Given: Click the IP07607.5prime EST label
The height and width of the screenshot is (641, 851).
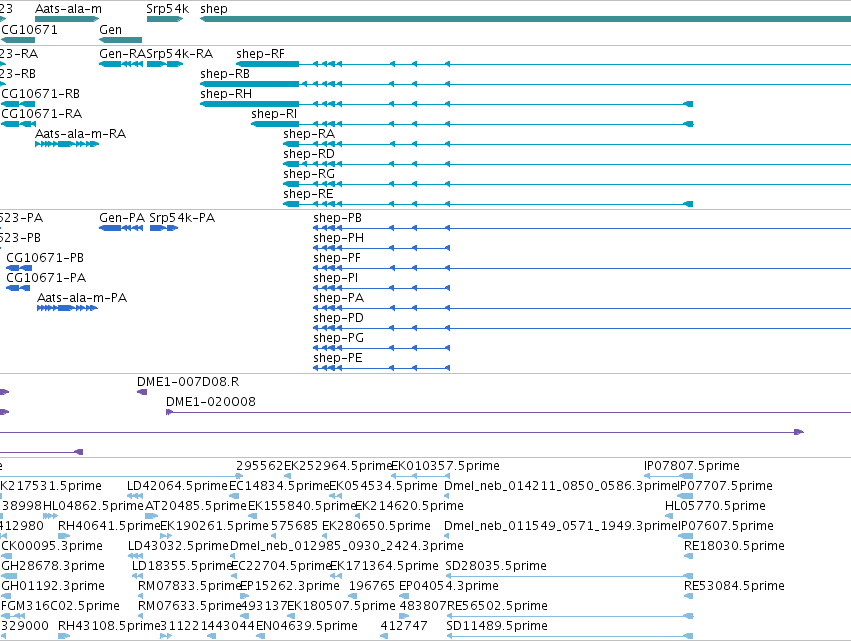Looking at the screenshot, I should point(726,526).
